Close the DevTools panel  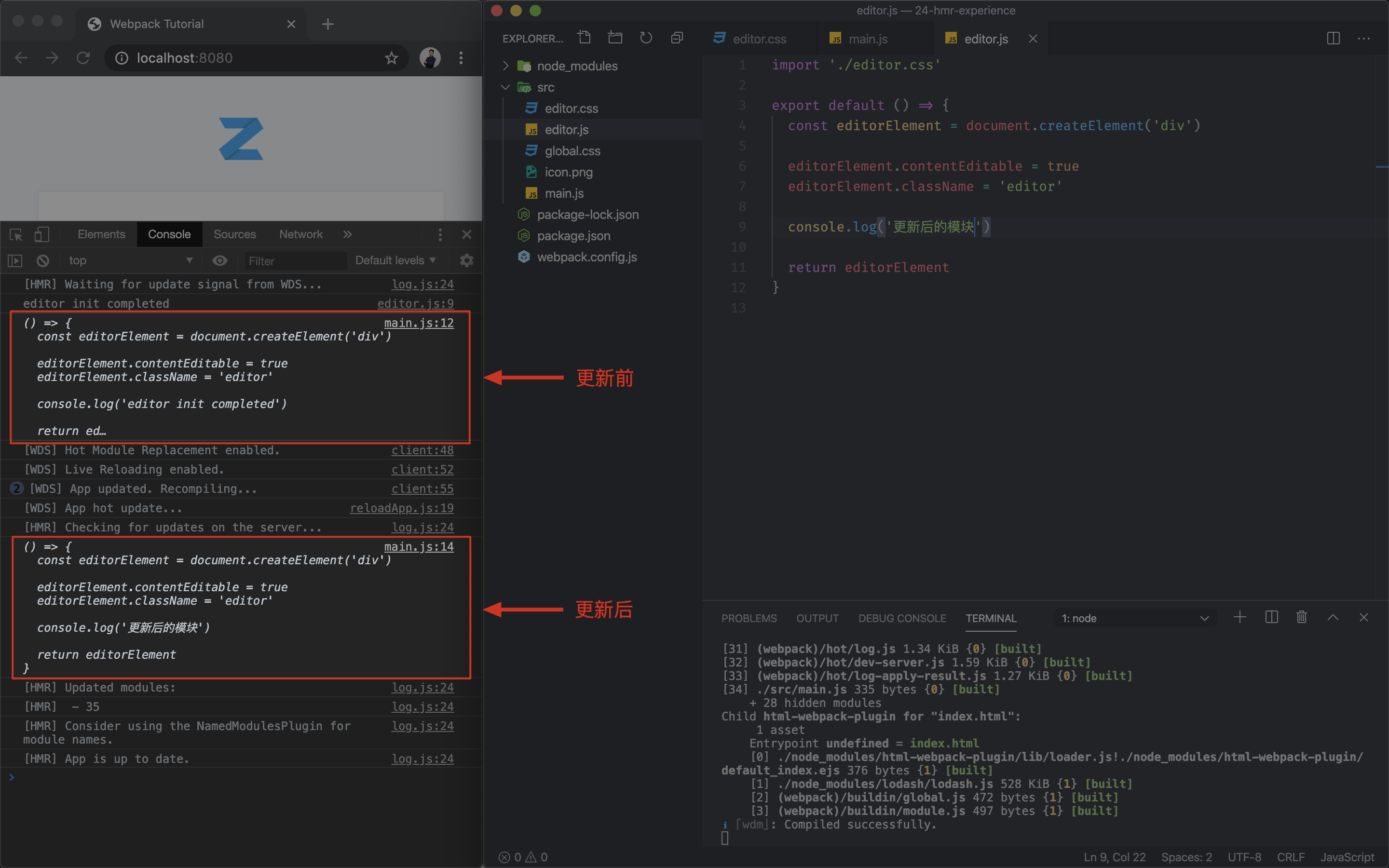(467, 234)
